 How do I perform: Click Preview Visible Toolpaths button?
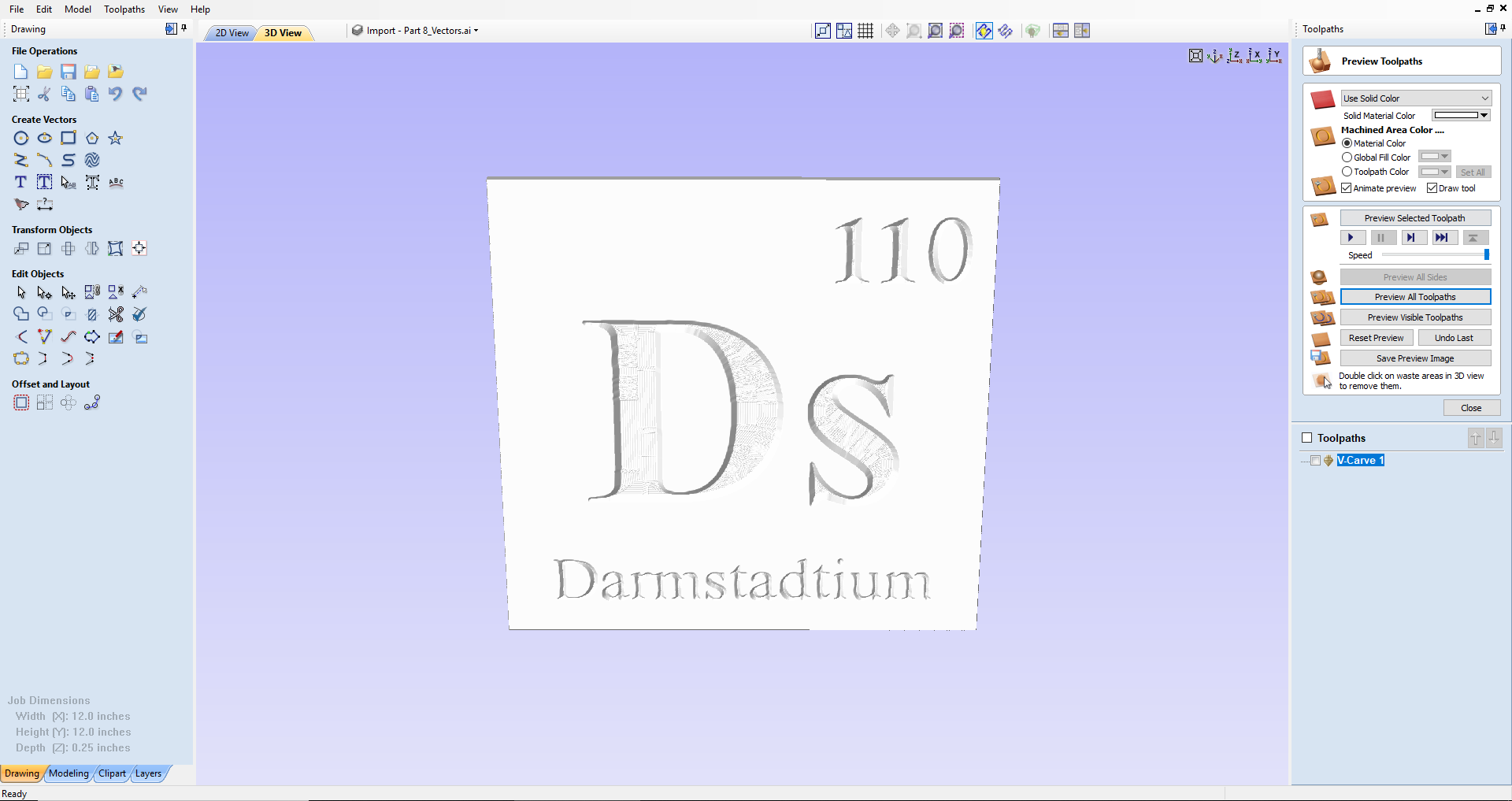click(x=1415, y=317)
